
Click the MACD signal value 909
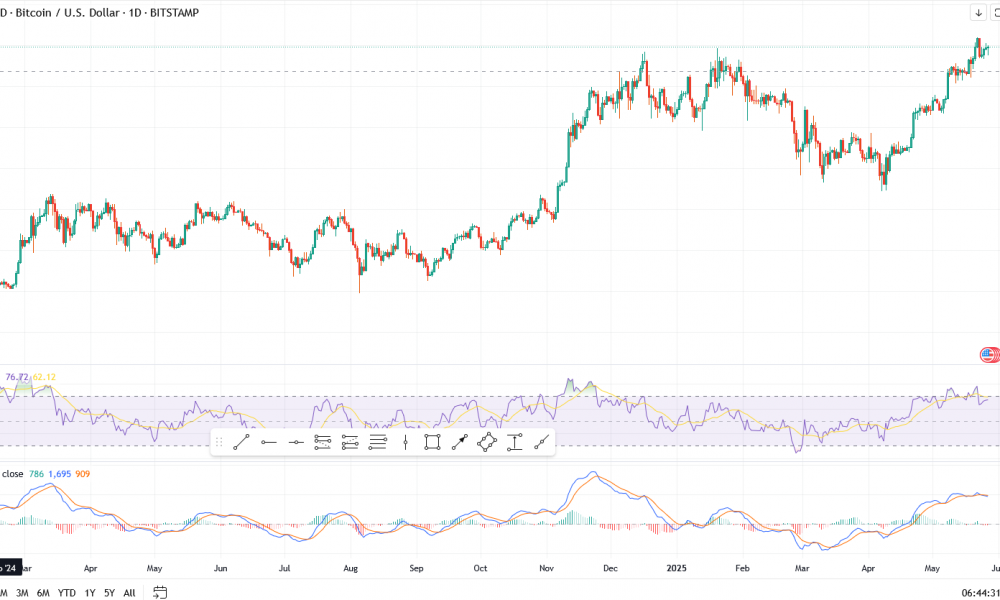(82, 474)
